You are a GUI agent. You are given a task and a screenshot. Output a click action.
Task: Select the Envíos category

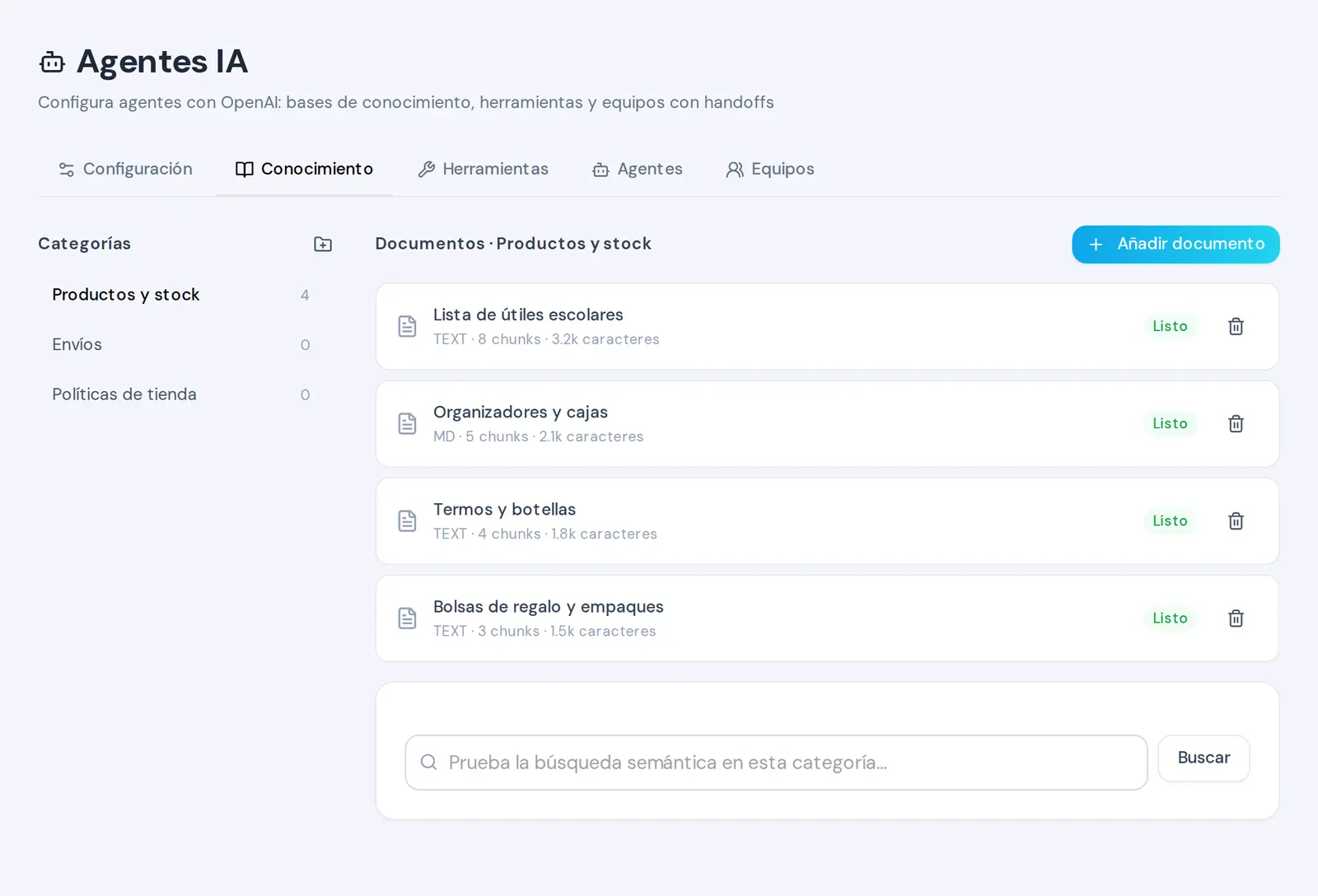click(181, 345)
